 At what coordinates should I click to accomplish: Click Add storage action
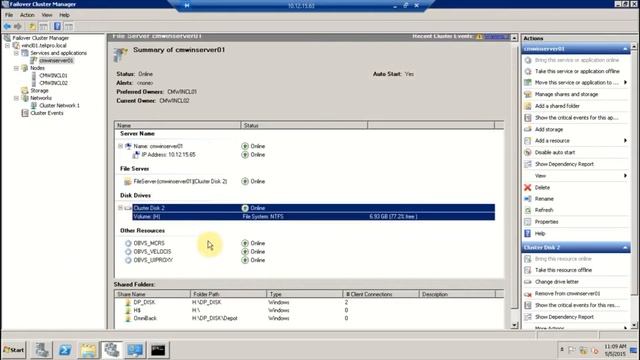pyautogui.click(x=549, y=129)
